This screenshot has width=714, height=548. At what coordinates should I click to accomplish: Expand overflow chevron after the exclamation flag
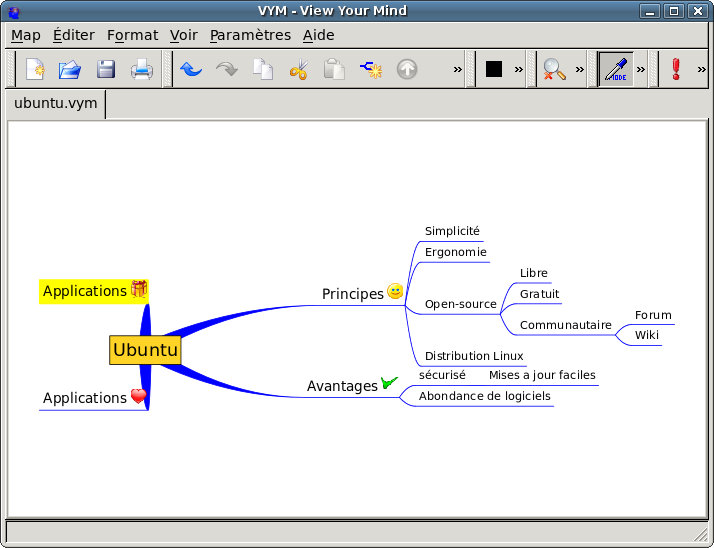click(701, 70)
